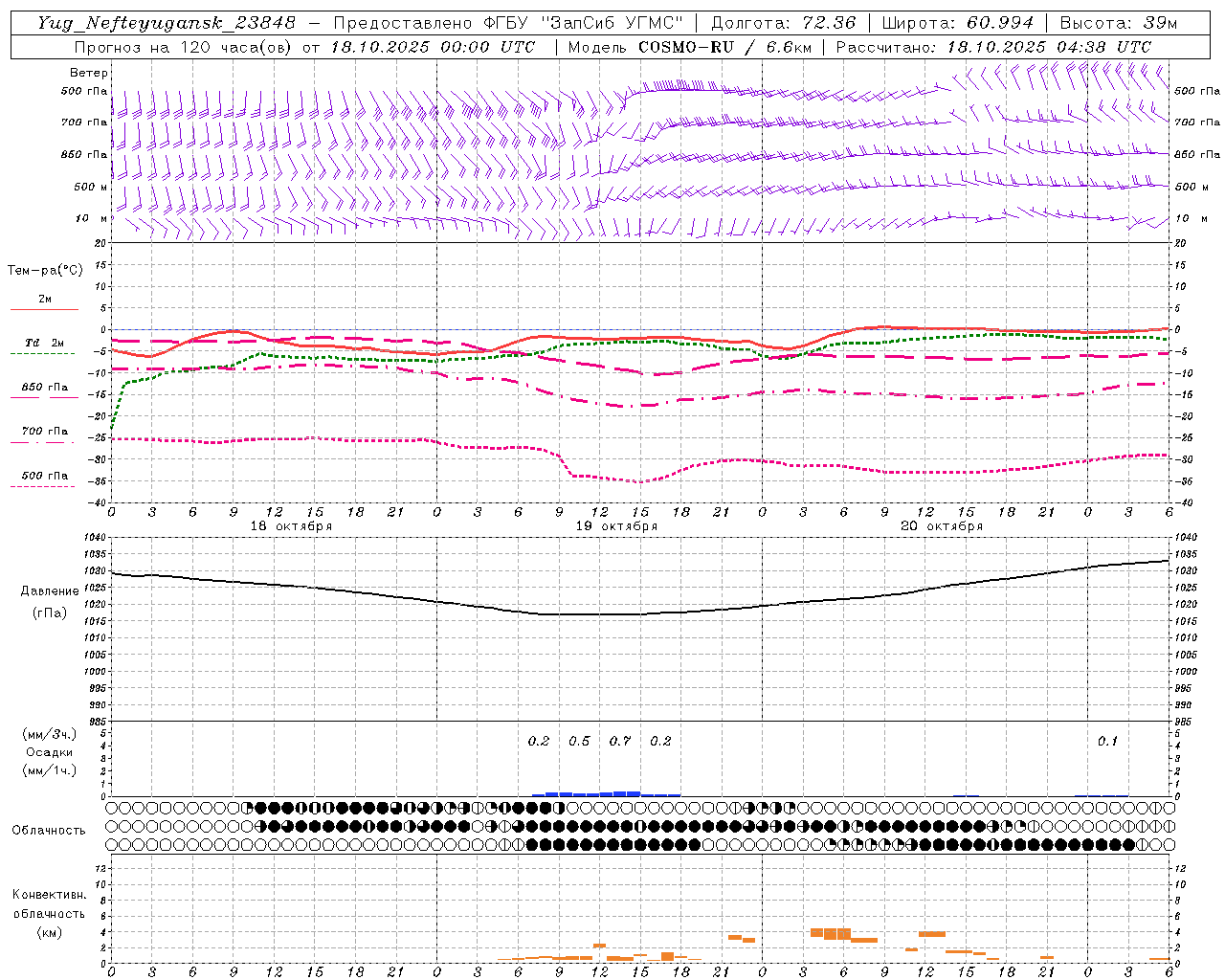This screenshot has width=1225, height=980.
Task: Click the Рассчитано: 18.10.2025 04:38 UTC timestamp
Action: 993,47
